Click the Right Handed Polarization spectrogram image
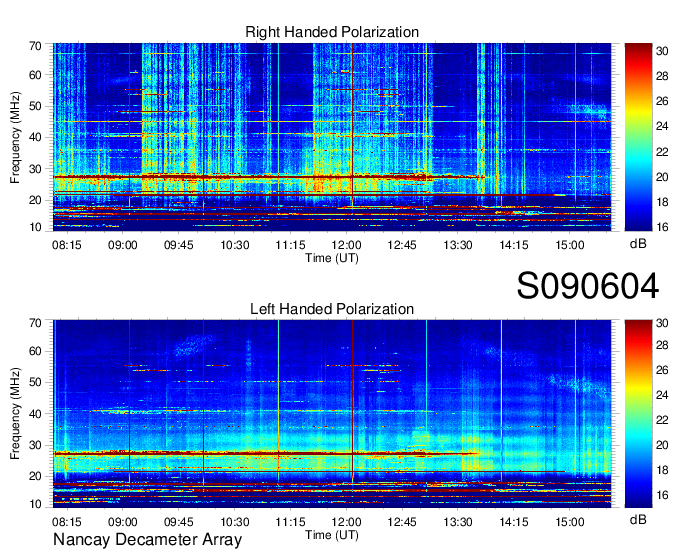 (x=332, y=137)
